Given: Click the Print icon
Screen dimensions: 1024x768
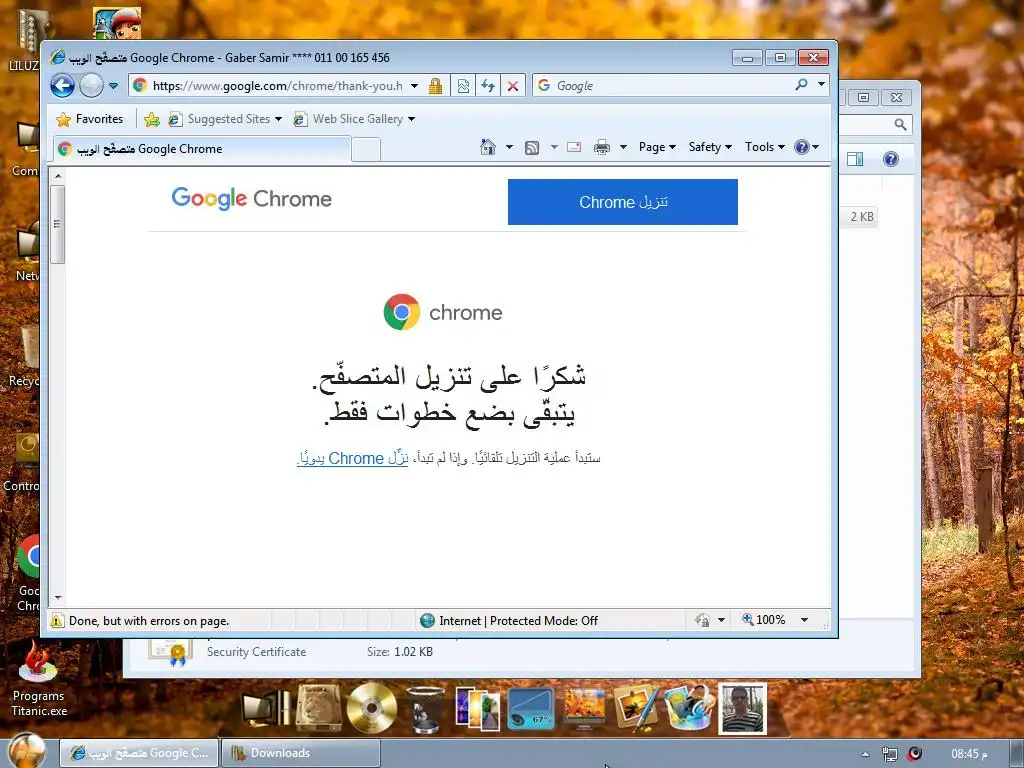Looking at the screenshot, I should (601, 147).
